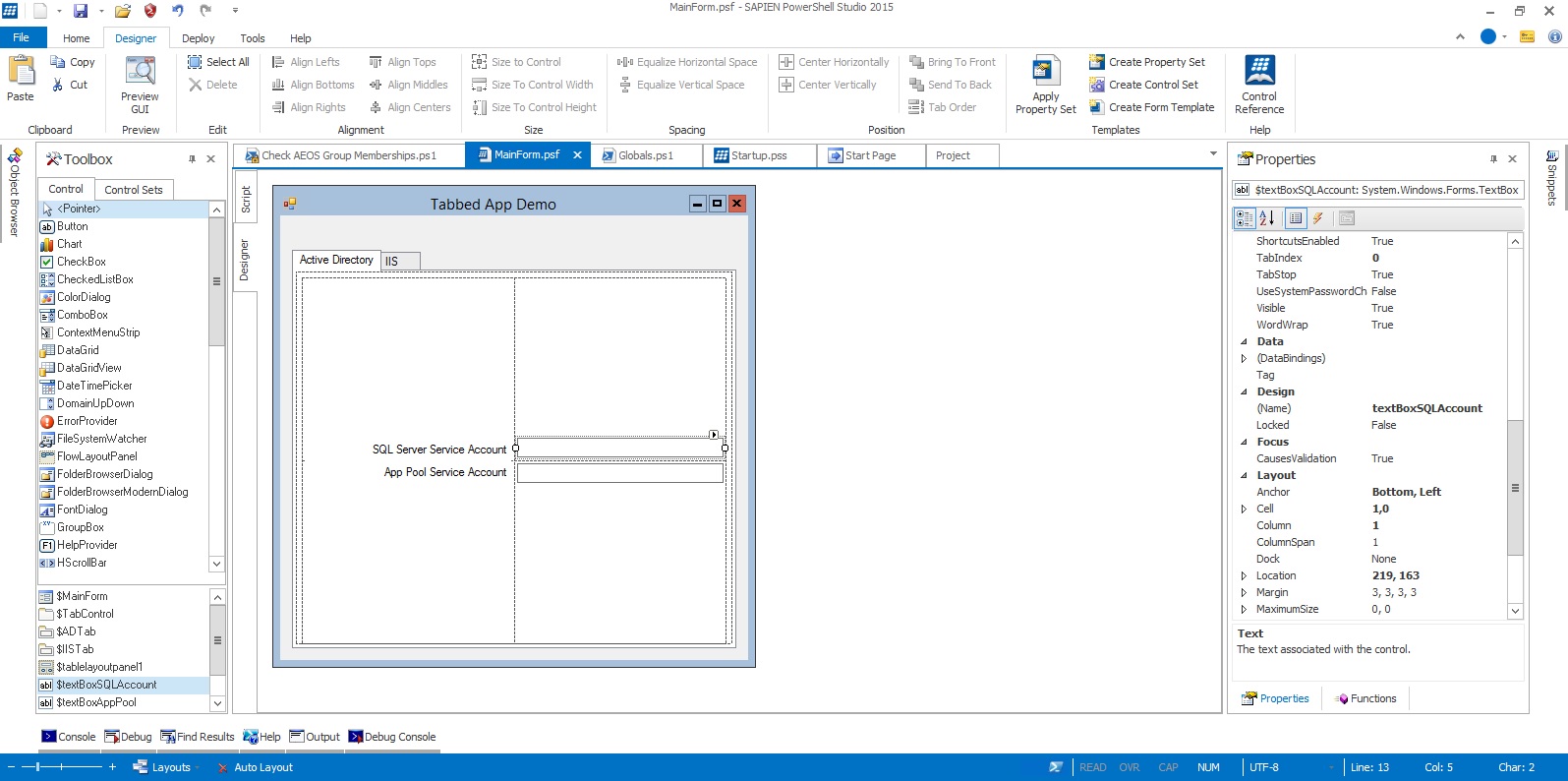Collapse the Layout property category
This screenshot has height=781, width=1568.
pos(1244,475)
